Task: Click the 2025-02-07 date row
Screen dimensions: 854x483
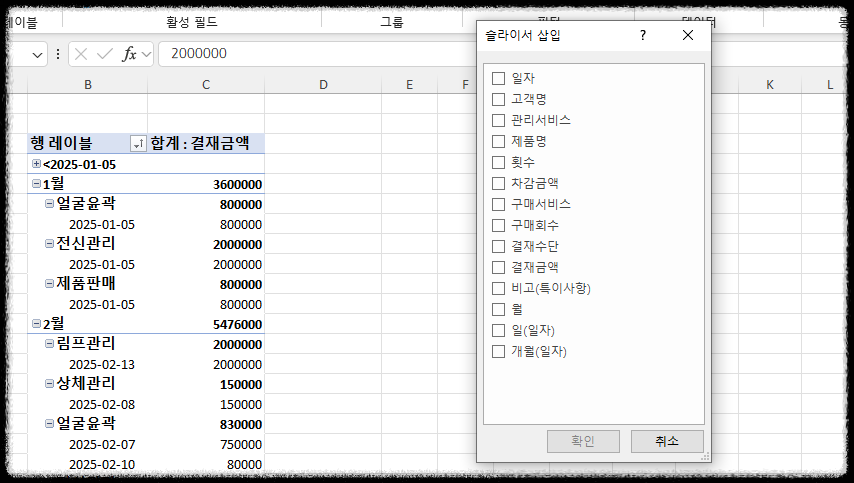Action: tap(102, 444)
